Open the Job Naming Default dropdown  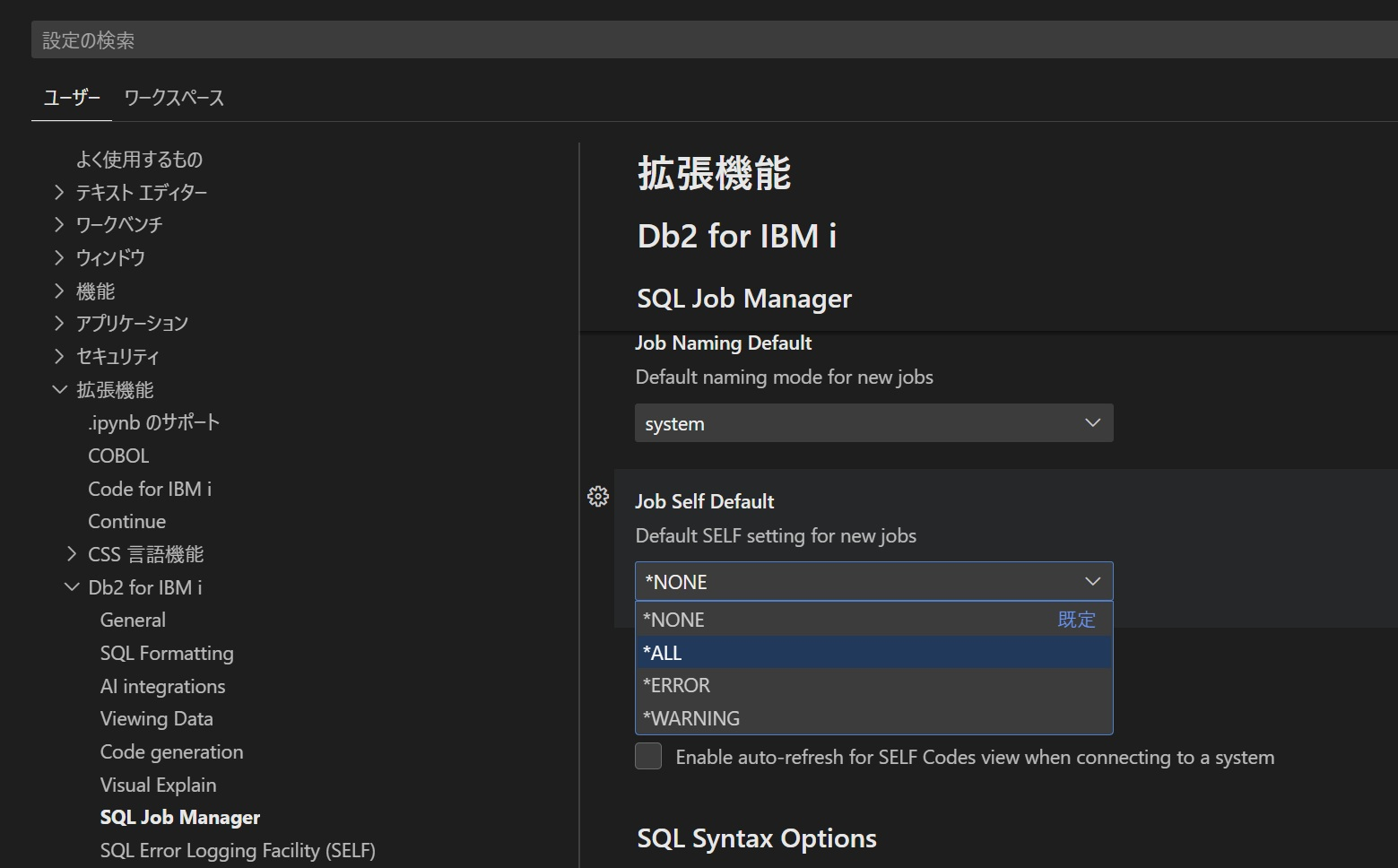(x=873, y=423)
